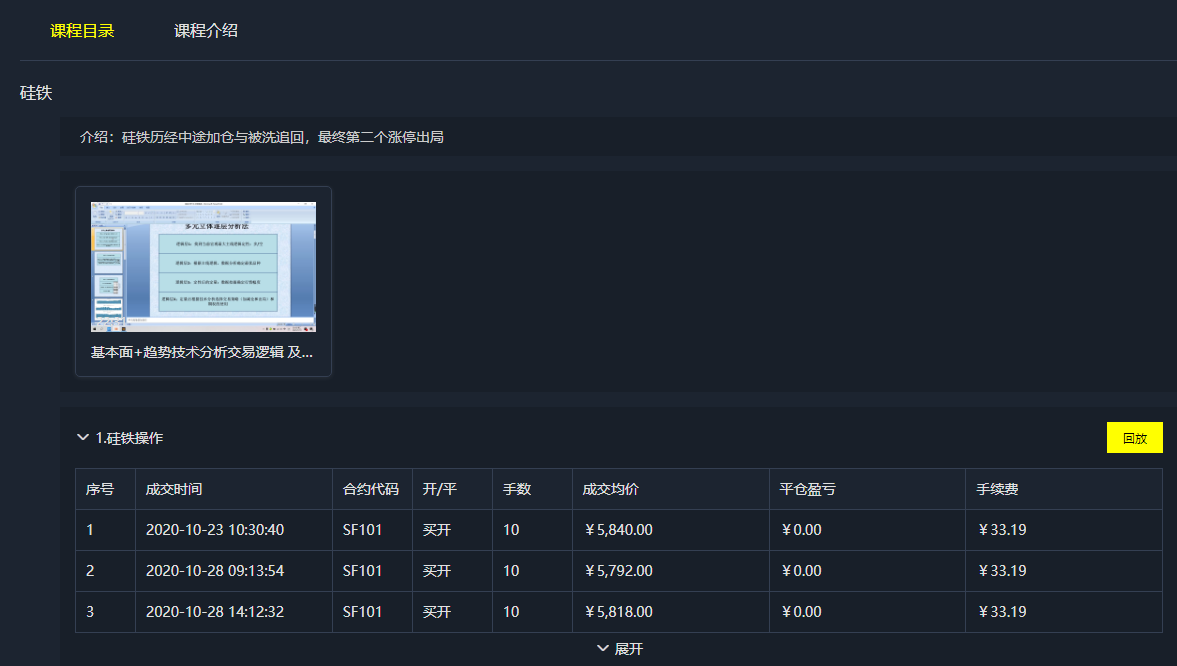This screenshot has height=666, width=1177.
Task: Expand the table with 展开
Action: (620, 649)
